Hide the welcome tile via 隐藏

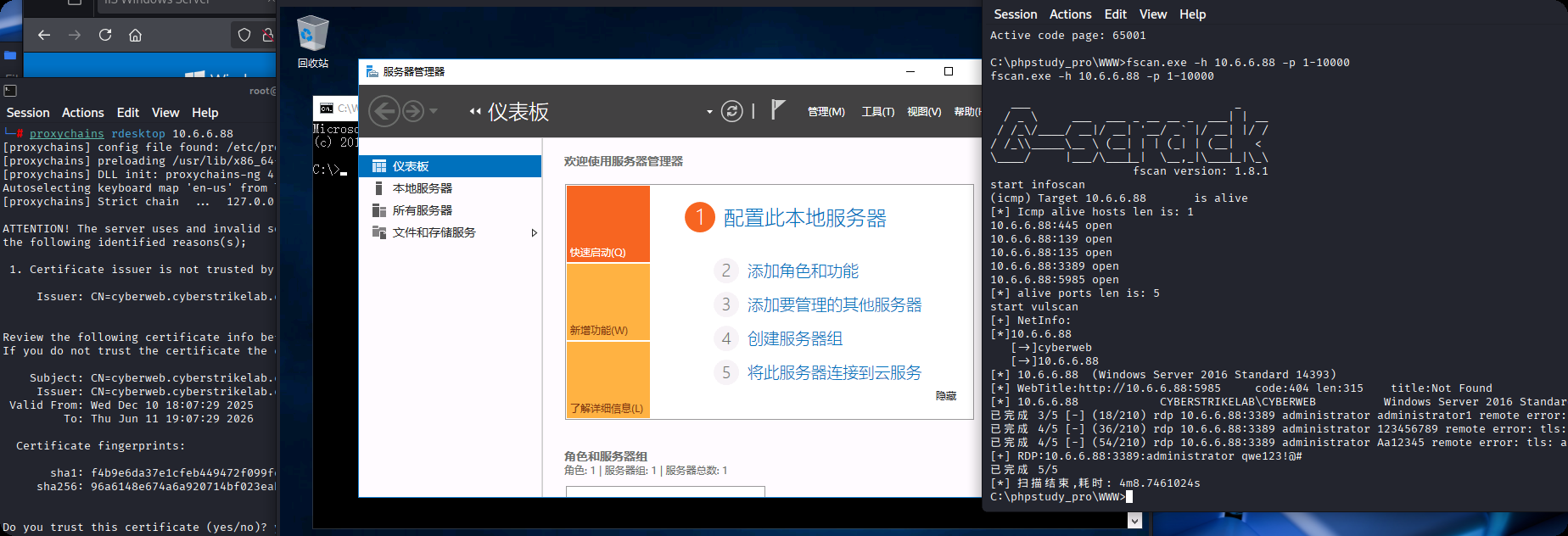tap(945, 396)
